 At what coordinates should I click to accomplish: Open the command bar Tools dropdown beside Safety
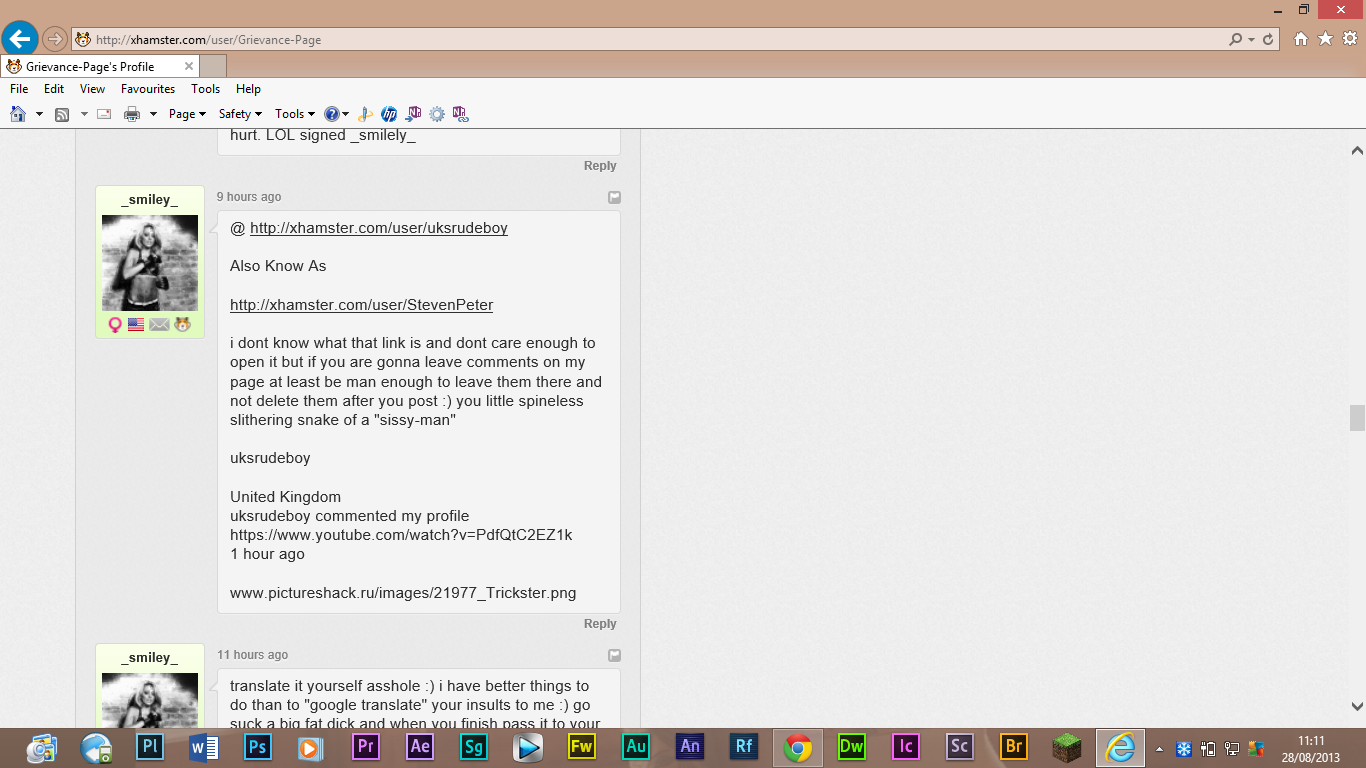point(295,114)
